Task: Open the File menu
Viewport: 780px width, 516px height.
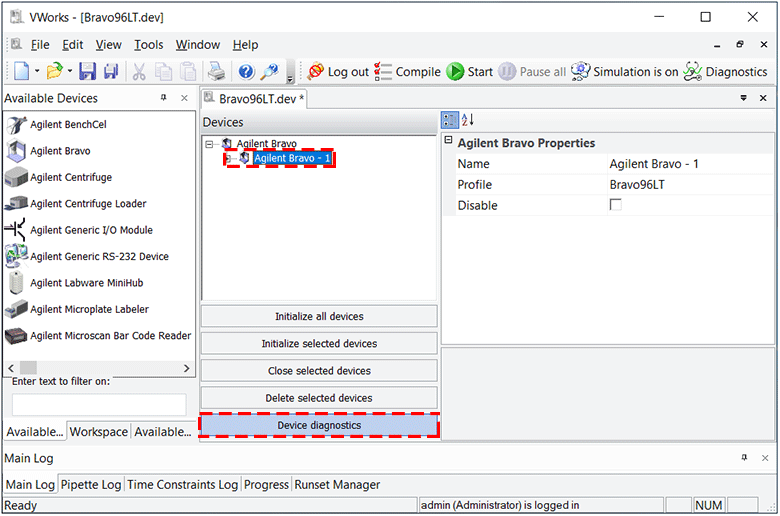Action: [40, 45]
